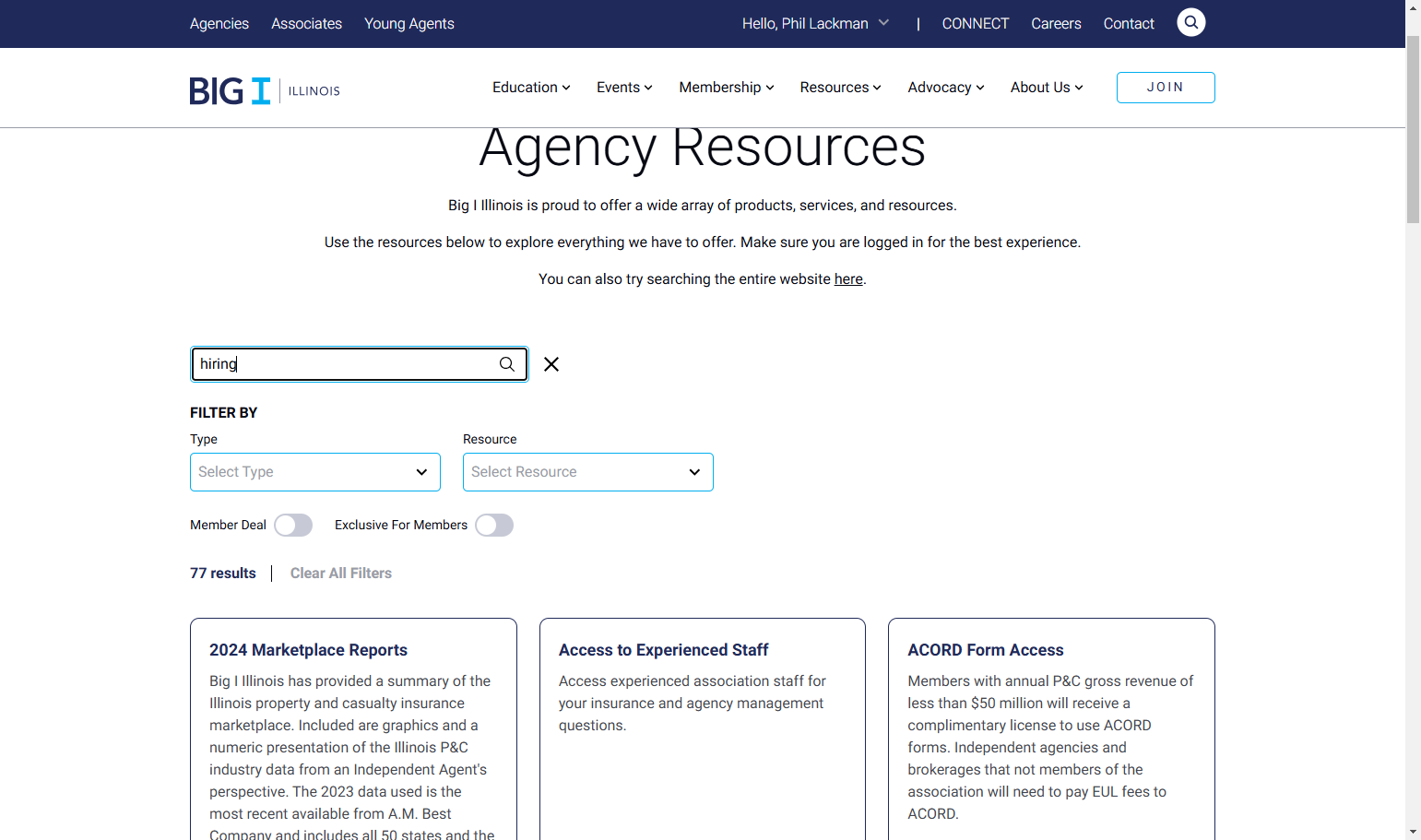Click Clear All Filters
Image resolution: width=1421 pixels, height=840 pixels.
point(341,574)
